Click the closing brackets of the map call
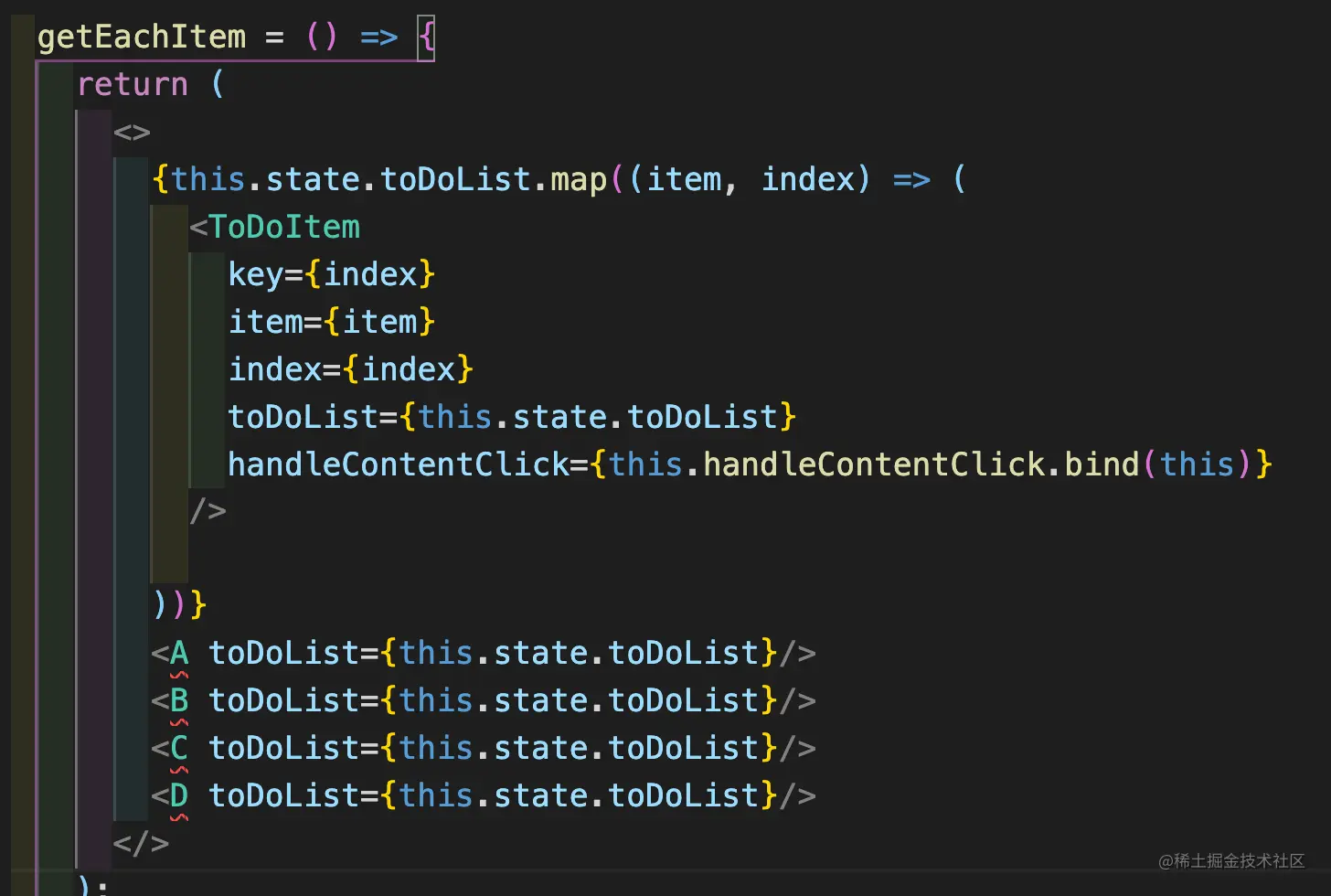 (x=180, y=604)
